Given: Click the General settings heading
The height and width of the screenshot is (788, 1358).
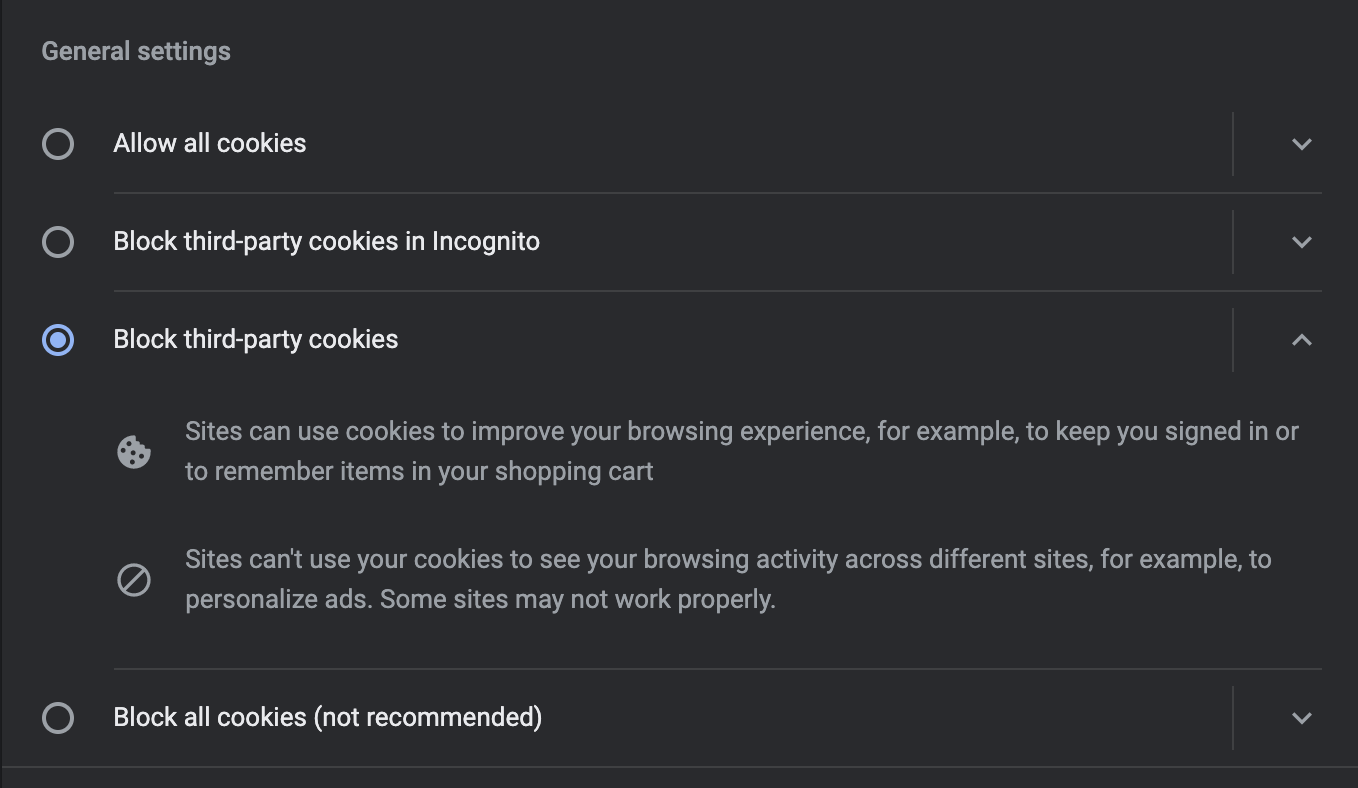Looking at the screenshot, I should pos(136,50).
